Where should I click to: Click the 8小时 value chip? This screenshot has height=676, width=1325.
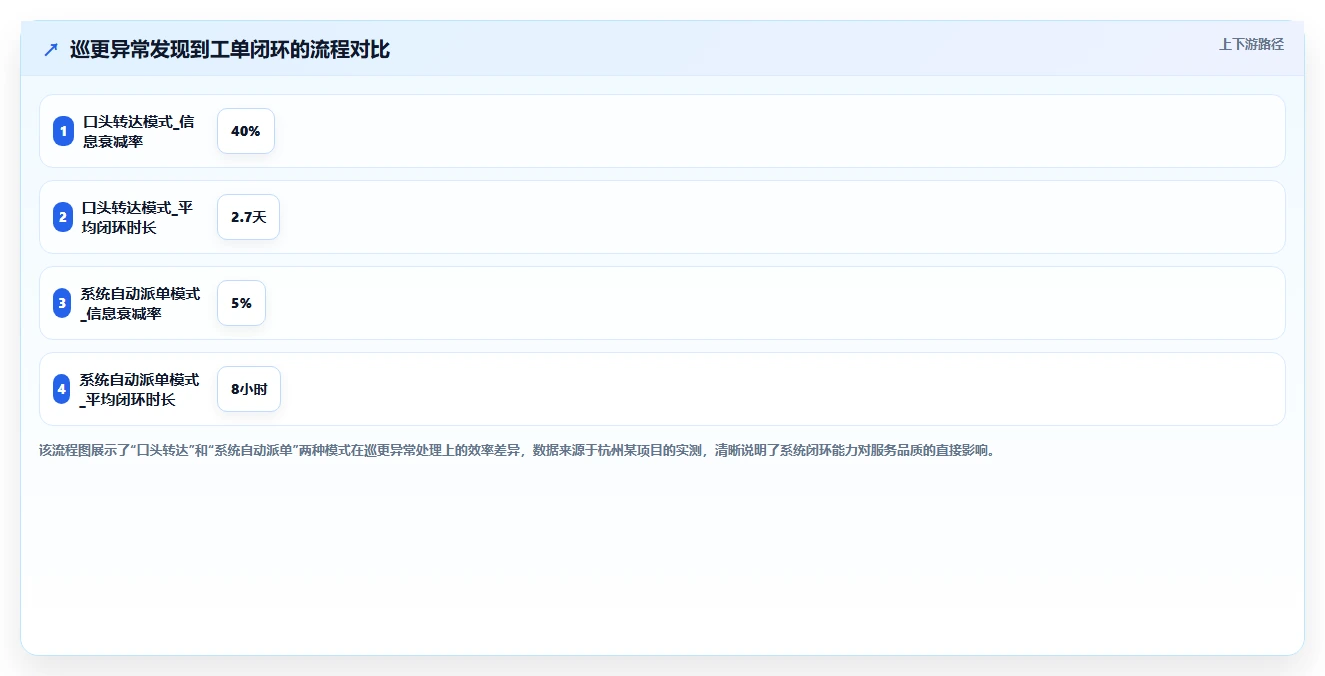click(x=249, y=389)
